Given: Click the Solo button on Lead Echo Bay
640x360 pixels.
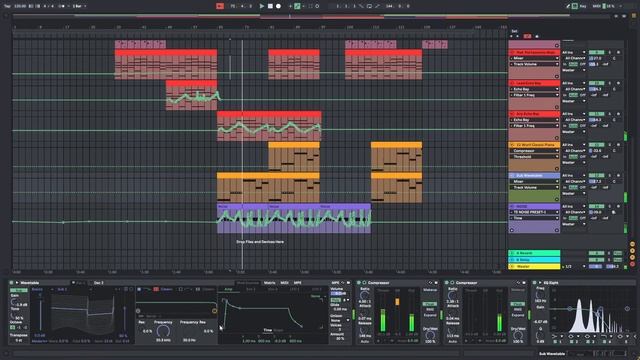Looking at the screenshot, I should 610,83.
